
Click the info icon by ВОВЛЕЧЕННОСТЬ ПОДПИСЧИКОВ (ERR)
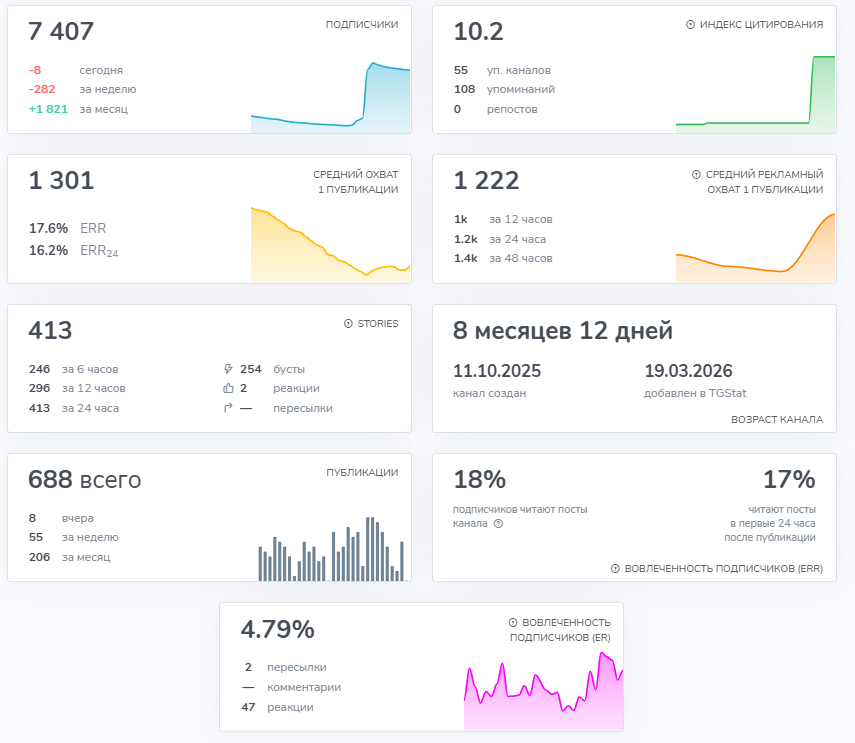coord(615,569)
